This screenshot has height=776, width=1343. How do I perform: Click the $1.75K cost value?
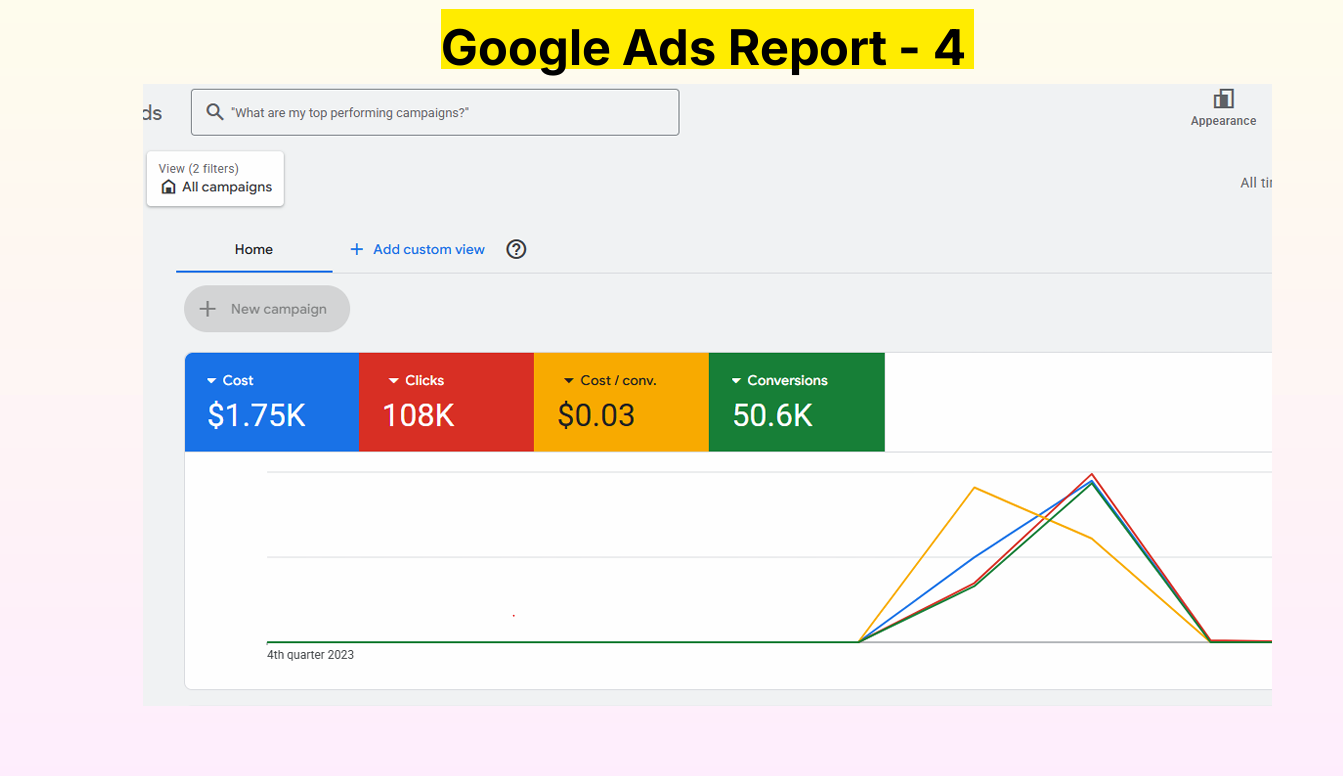point(256,415)
